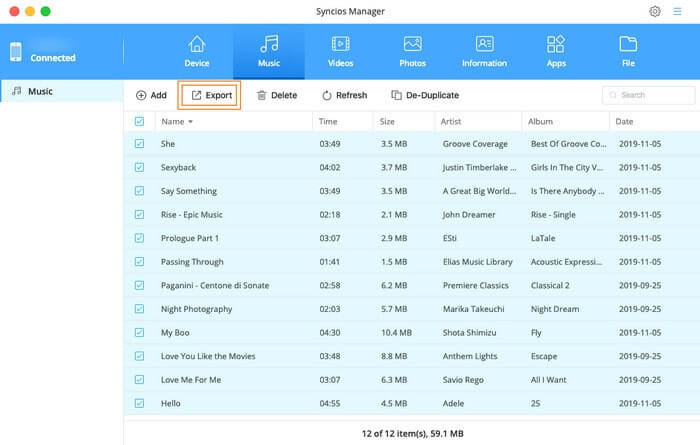Uncheck the checkbox for Rise - Epic Music

(x=139, y=215)
